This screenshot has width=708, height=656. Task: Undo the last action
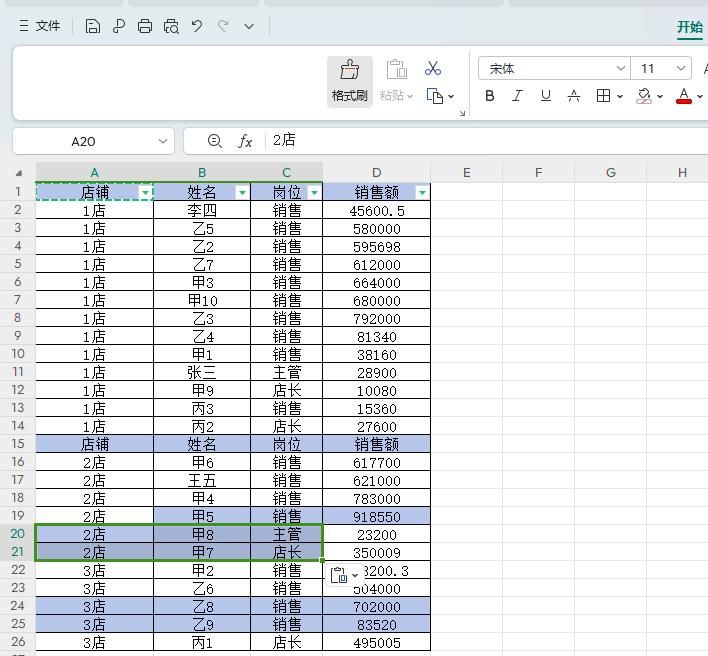click(197, 27)
